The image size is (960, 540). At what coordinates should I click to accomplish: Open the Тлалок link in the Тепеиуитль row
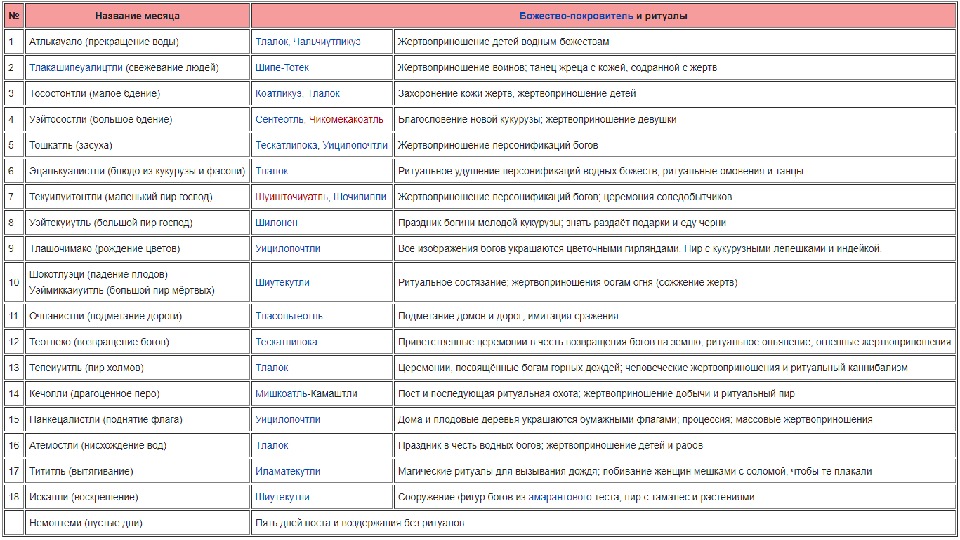click(x=272, y=367)
